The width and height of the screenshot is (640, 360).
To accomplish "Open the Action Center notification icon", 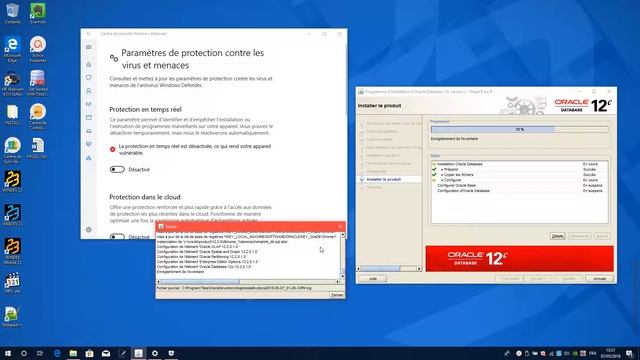I will (630, 353).
